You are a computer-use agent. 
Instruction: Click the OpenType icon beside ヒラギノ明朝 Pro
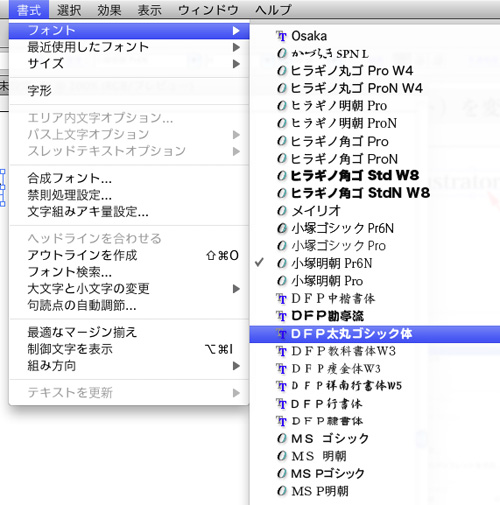282,106
